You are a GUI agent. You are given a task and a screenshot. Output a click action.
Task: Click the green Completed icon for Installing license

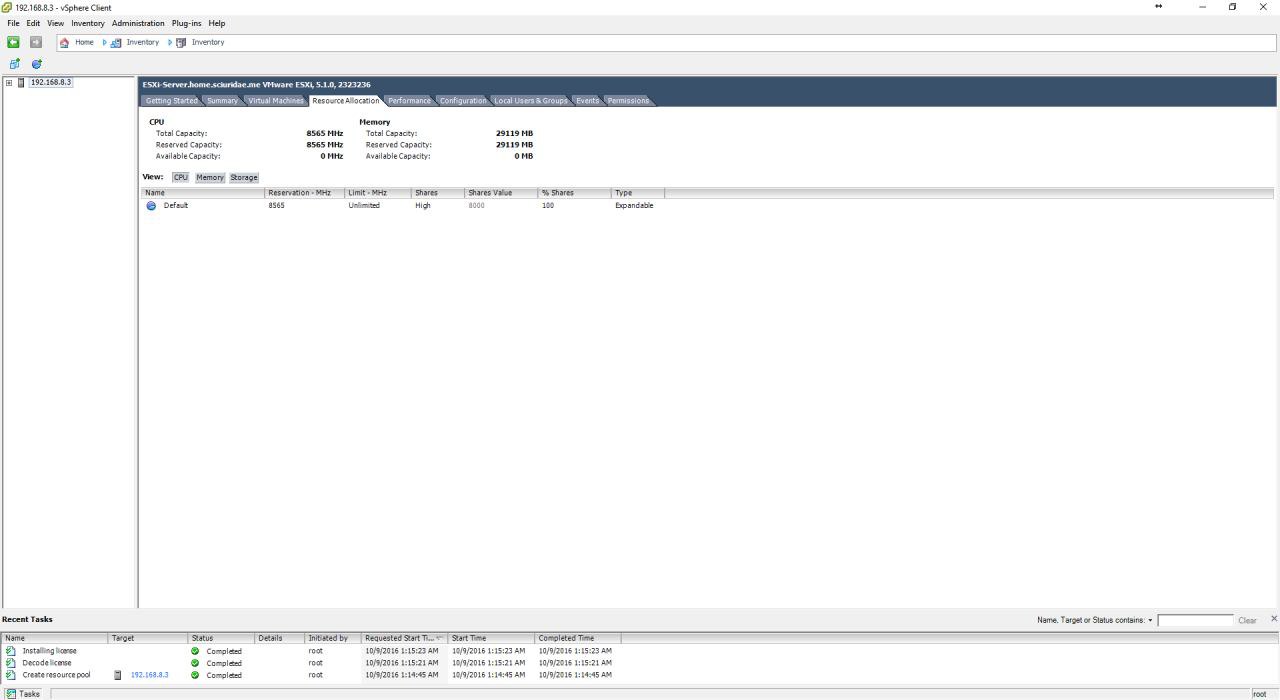pos(195,650)
